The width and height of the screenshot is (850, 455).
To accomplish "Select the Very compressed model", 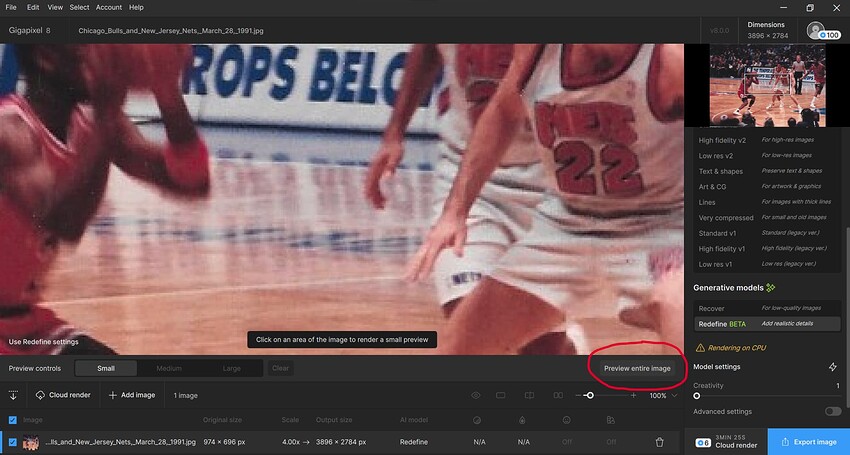I will point(767,217).
